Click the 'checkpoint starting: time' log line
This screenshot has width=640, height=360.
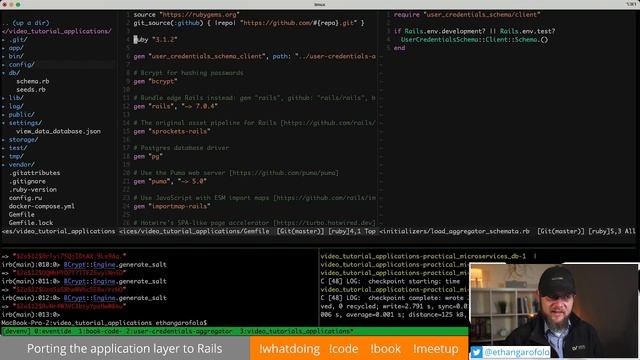[x=390, y=281]
